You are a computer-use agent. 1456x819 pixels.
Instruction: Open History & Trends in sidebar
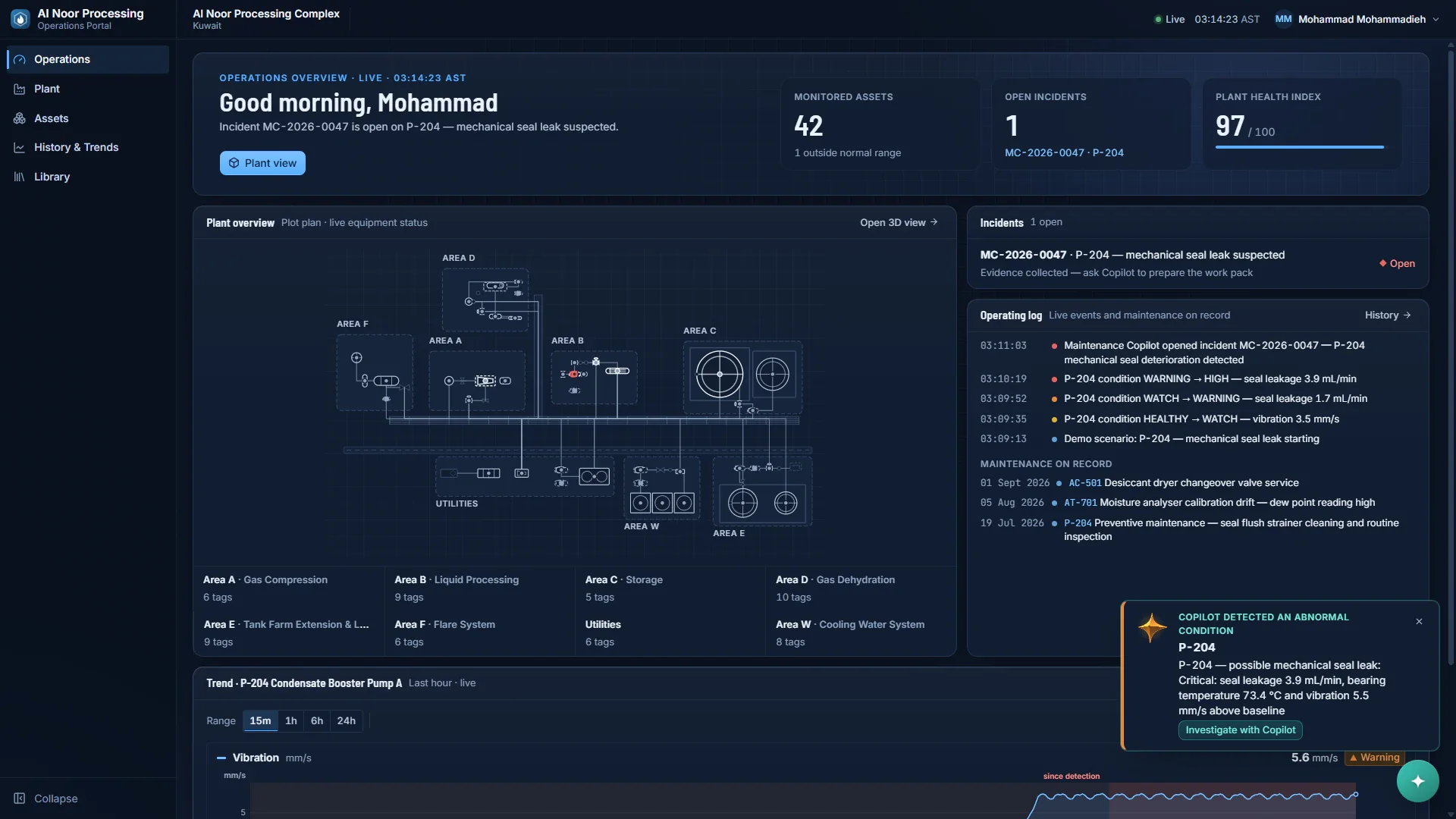[88, 147]
